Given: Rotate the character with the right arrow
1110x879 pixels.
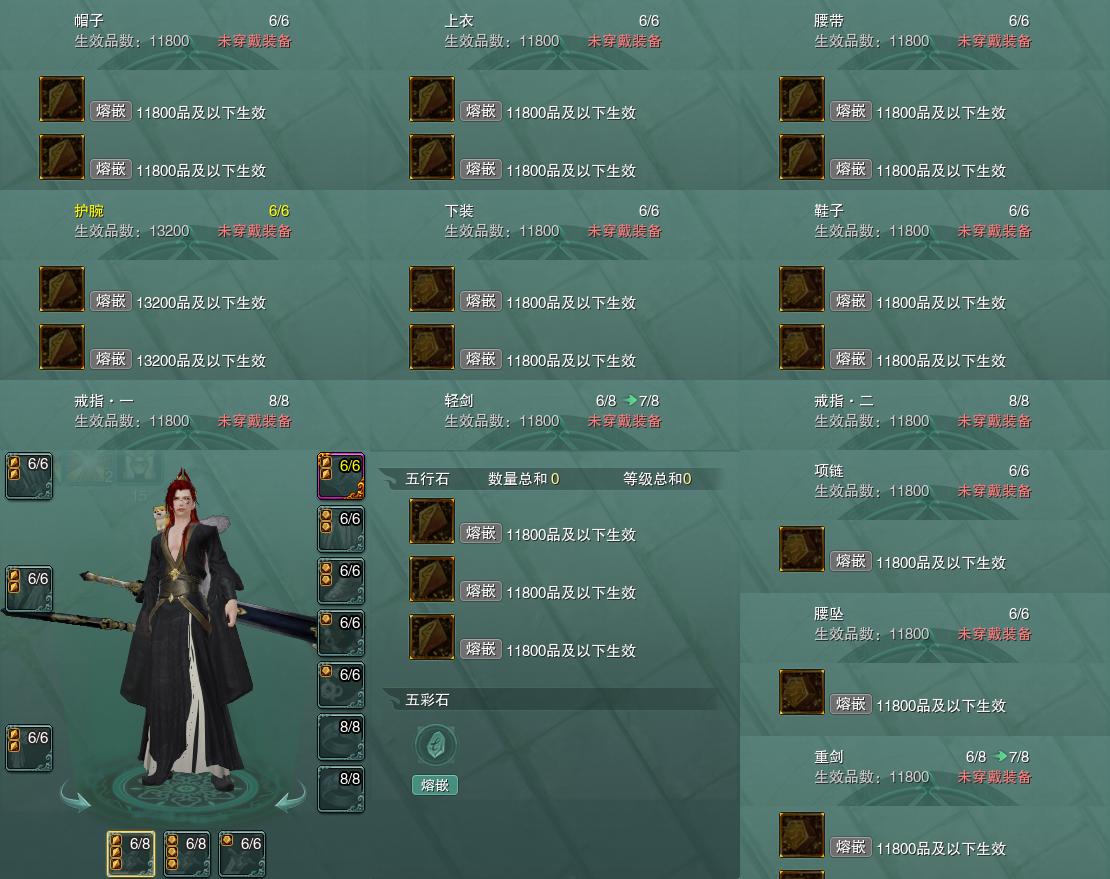Looking at the screenshot, I should (x=291, y=796).
